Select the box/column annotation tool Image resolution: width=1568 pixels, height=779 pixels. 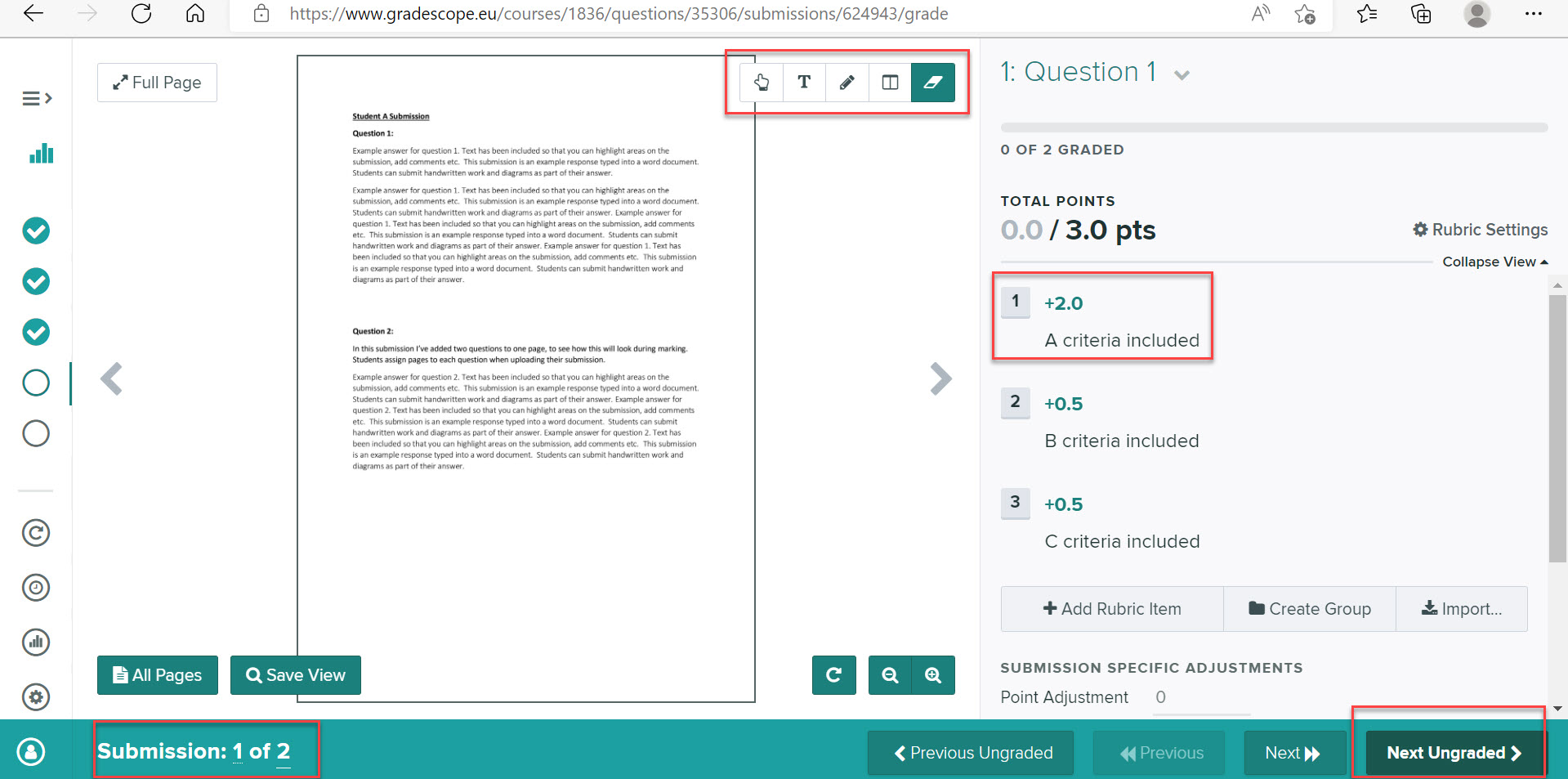[890, 82]
